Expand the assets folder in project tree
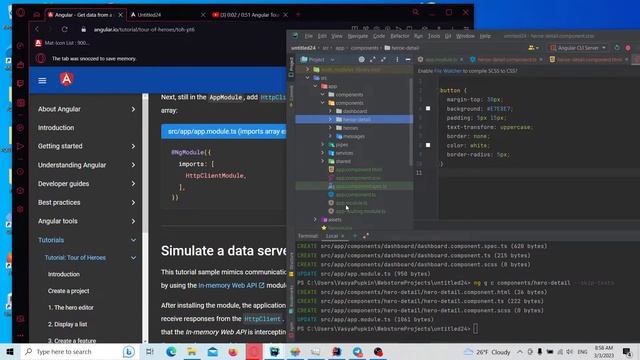Viewport: 640px width, 360px height. click(x=315, y=220)
